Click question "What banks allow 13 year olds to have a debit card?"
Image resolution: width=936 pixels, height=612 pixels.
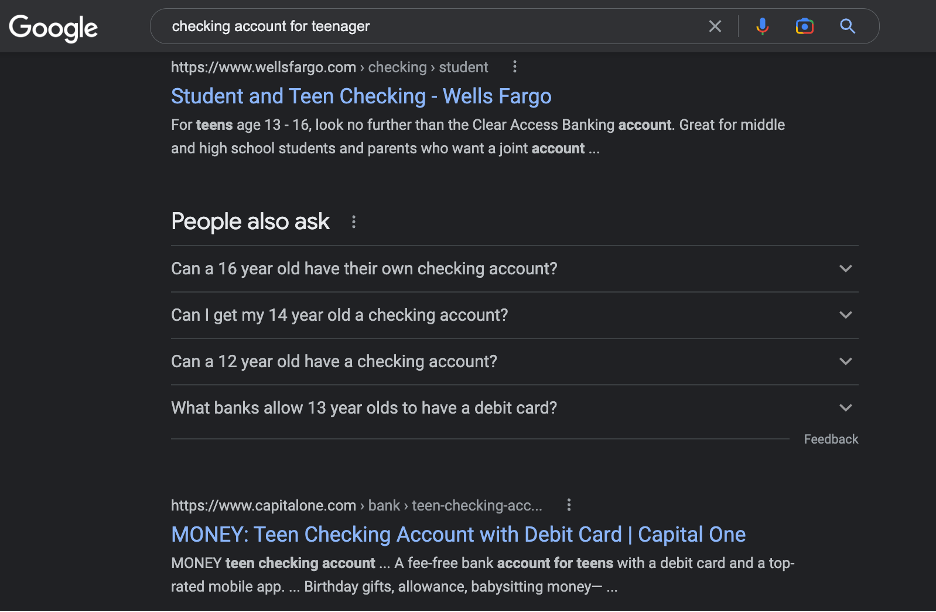point(364,408)
